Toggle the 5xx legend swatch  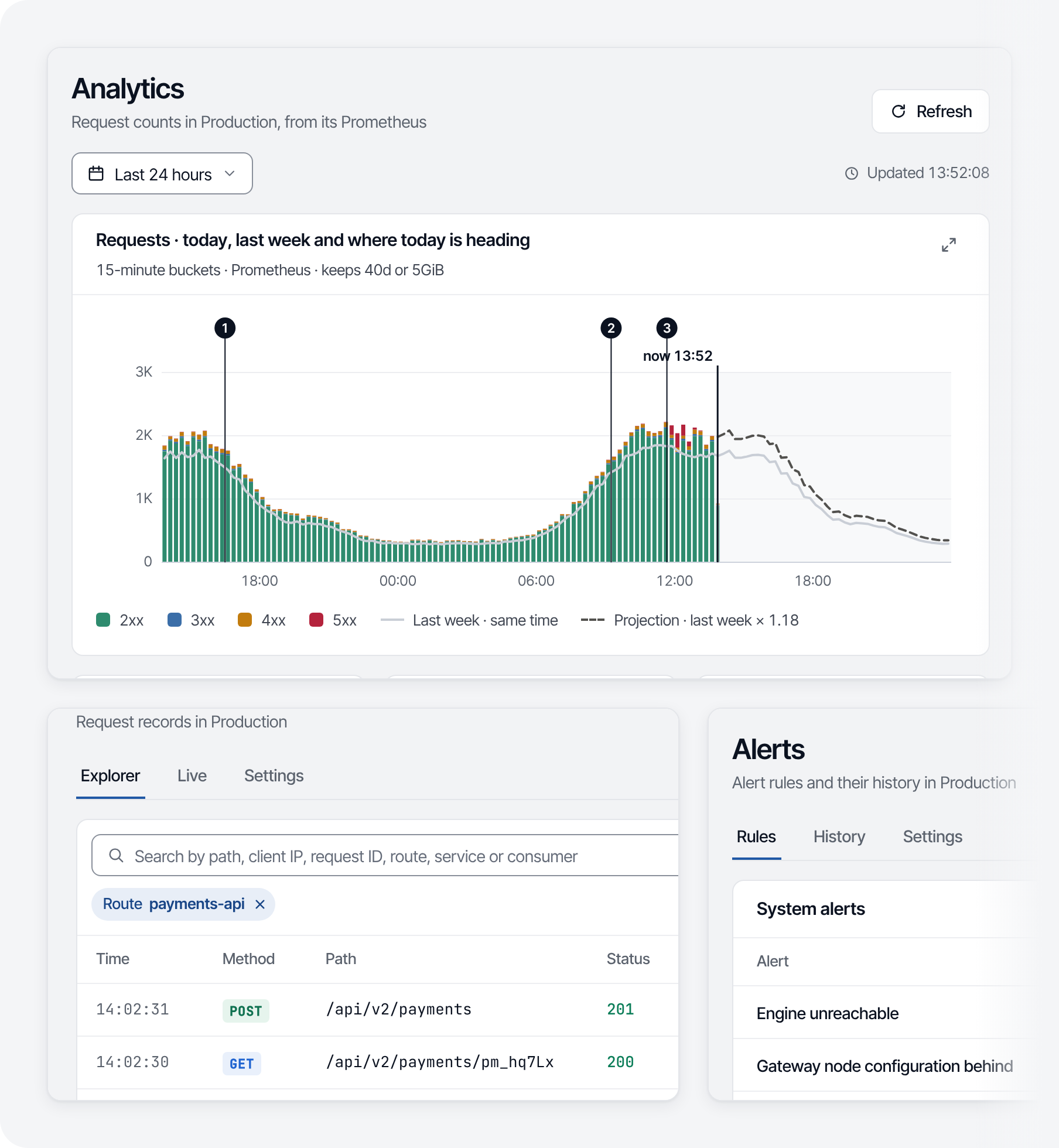click(x=316, y=620)
